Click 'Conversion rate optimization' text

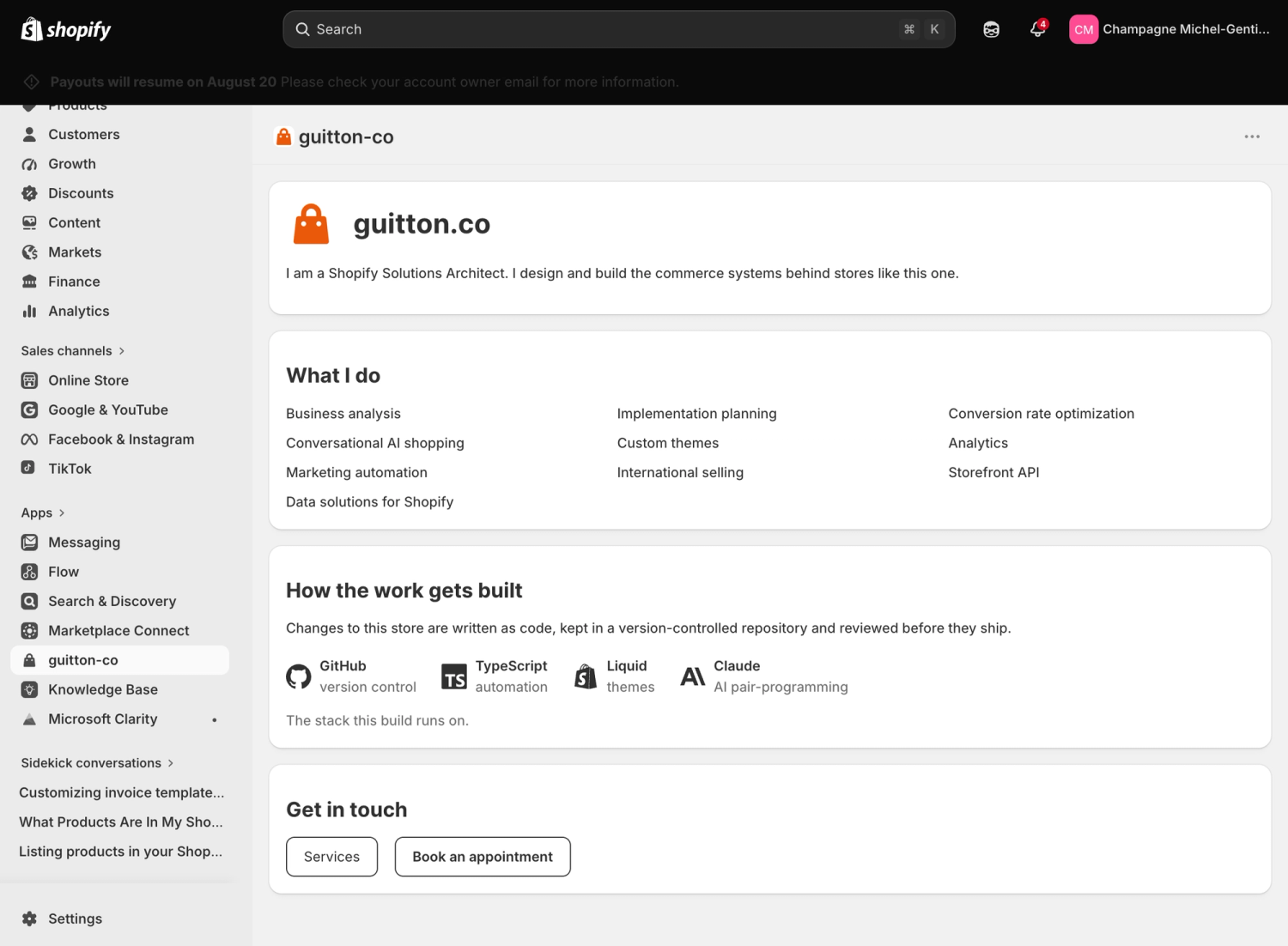(1041, 414)
